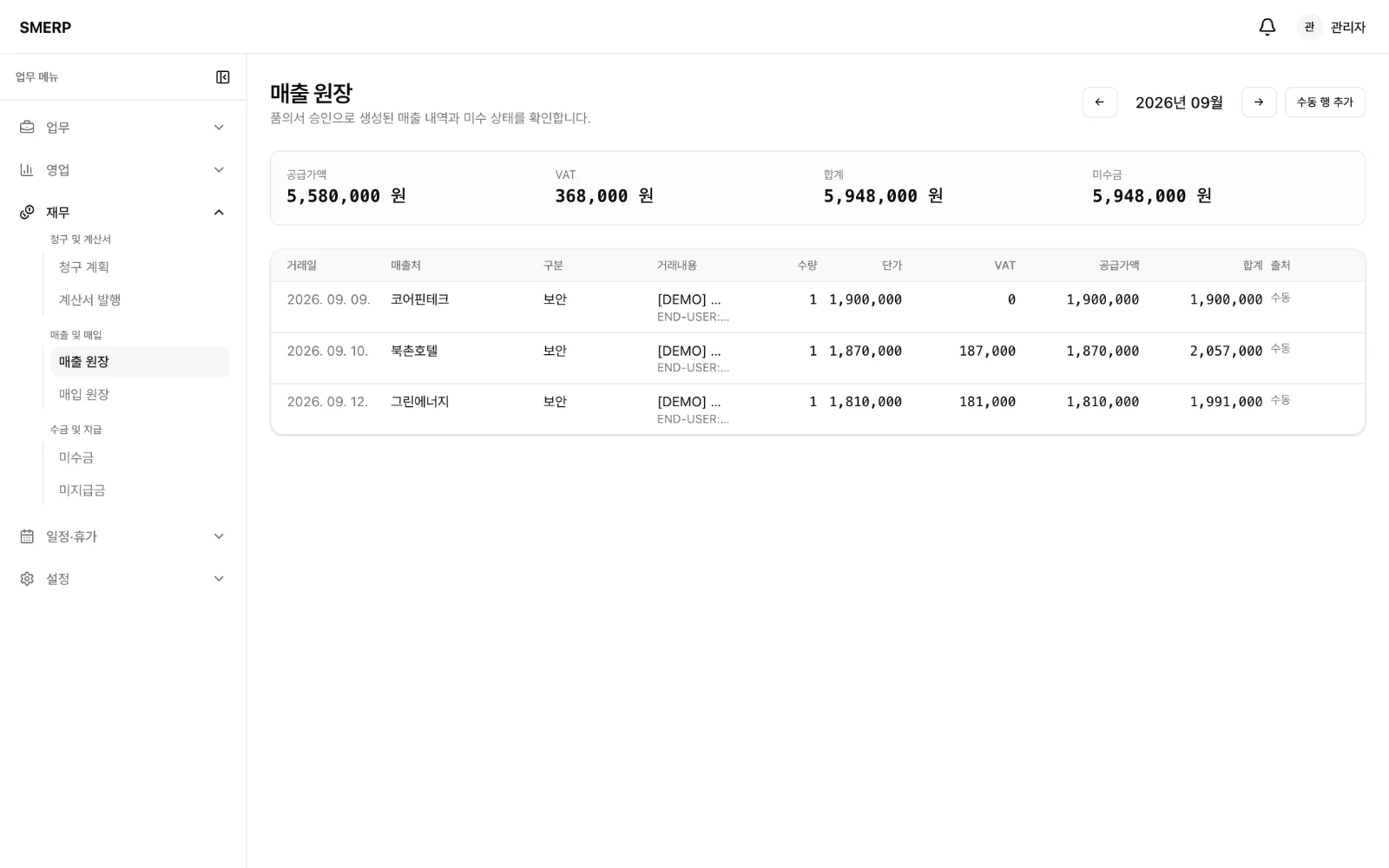Image resolution: width=1389 pixels, height=868 pixels.
Task: Click [DEMO] description in 코어핀테크 row
Action: (689, 299)
